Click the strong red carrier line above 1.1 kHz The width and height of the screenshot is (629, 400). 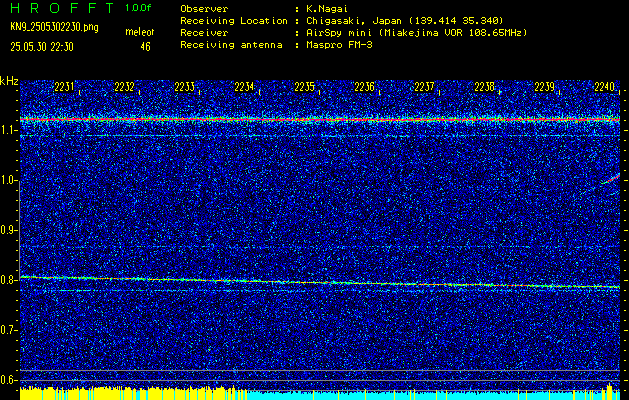(320, 120)
